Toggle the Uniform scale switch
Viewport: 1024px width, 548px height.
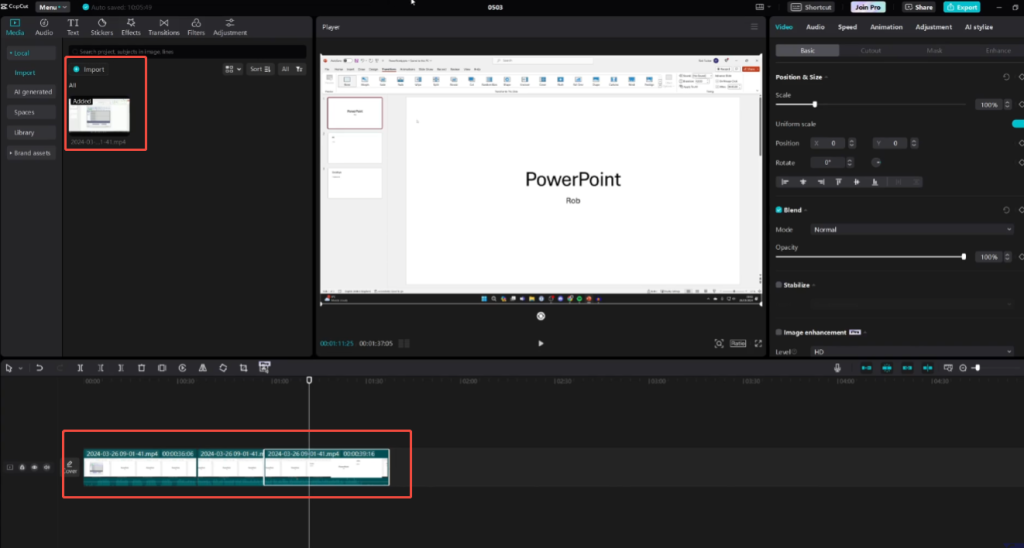pyautogui.click(x=1017, y=124)
